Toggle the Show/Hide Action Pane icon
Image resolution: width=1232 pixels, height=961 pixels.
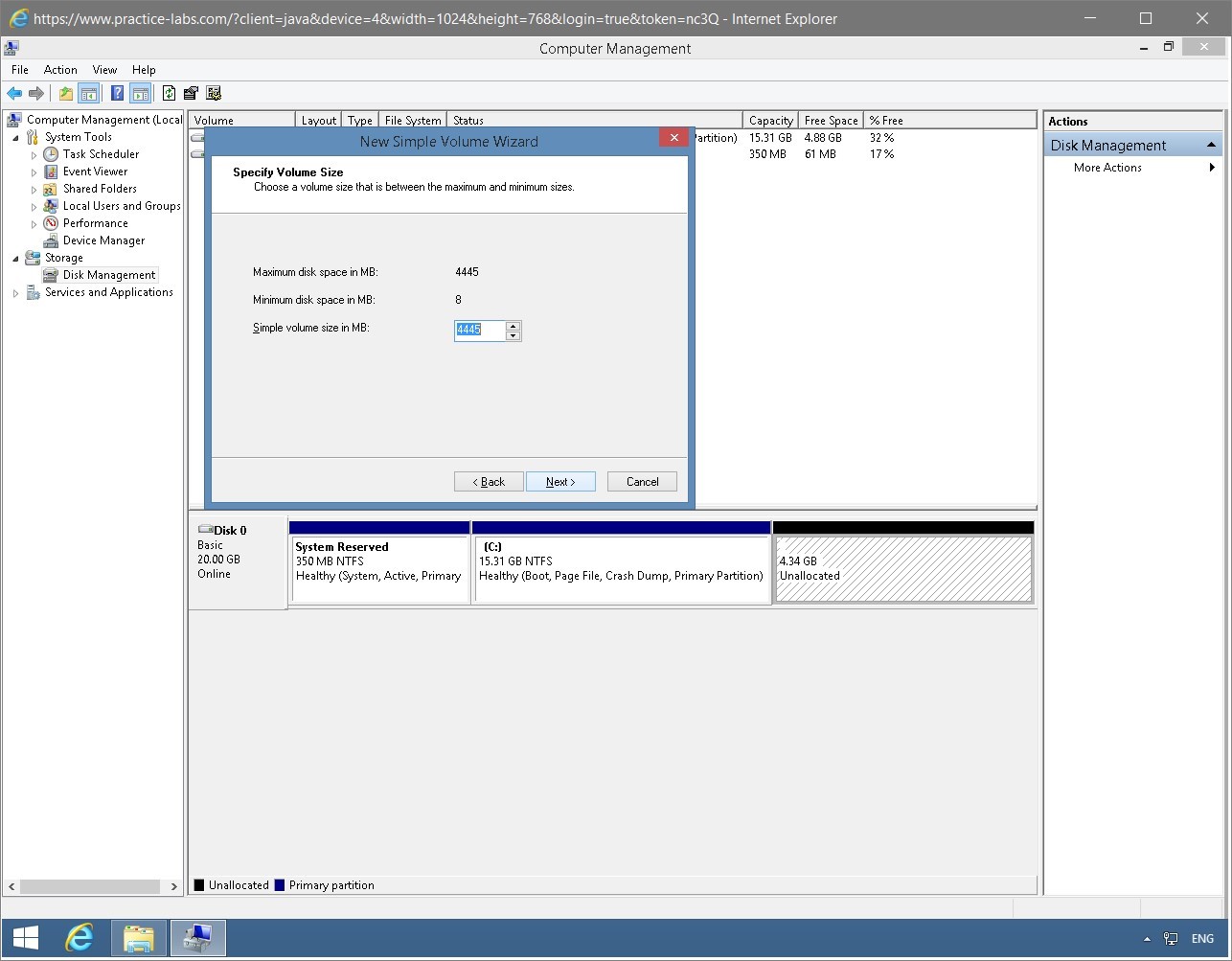[141, 93]
